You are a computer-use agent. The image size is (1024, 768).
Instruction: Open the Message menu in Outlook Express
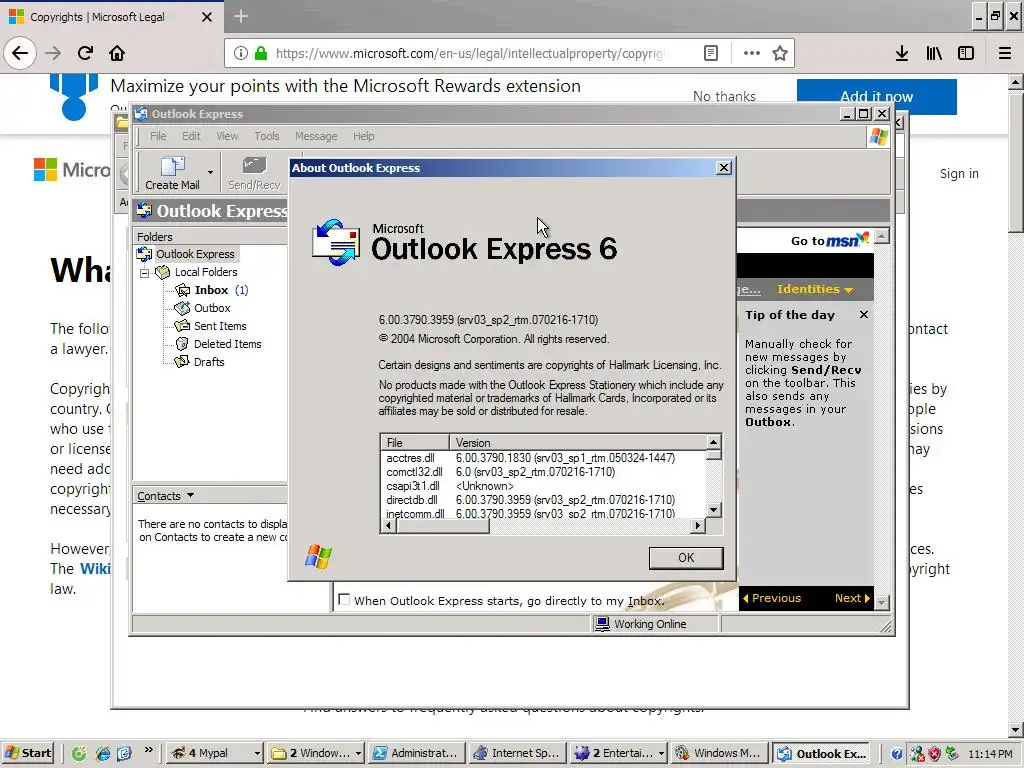(316, 136)
